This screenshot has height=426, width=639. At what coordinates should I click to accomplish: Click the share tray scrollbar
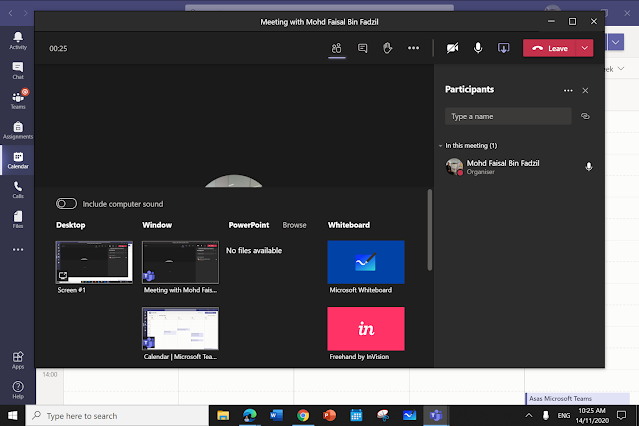pos(430,230)
